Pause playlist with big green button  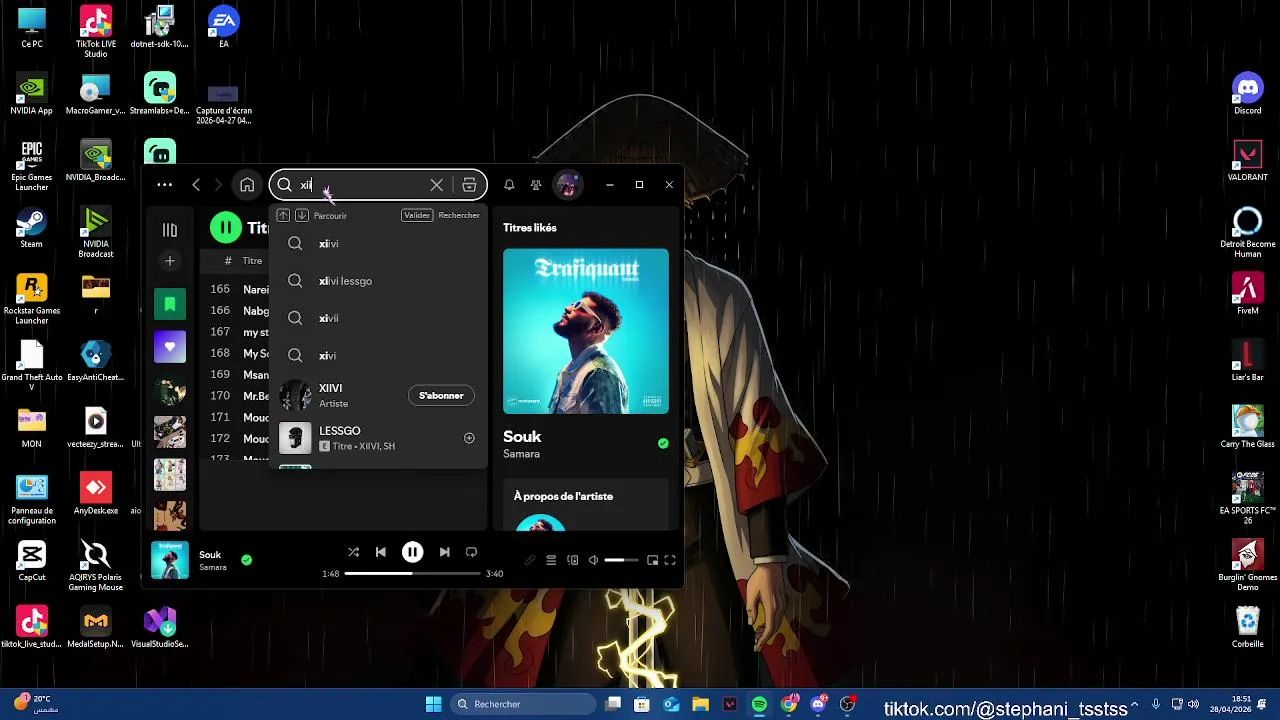click(x=226, y=228)
